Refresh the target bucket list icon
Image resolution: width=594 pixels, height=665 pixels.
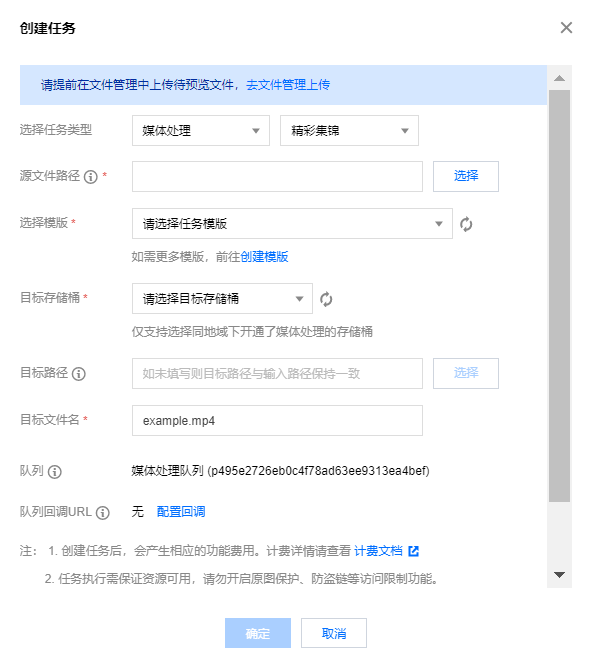(326, 299)
